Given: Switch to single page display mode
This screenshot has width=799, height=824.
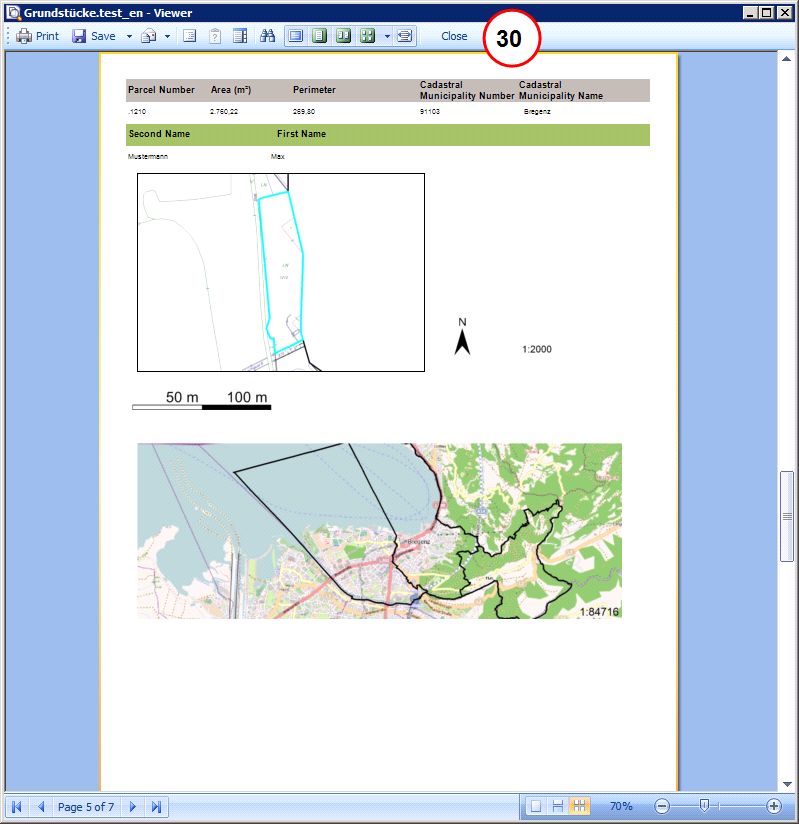Looking at the screenshot, I should (536, 806).
